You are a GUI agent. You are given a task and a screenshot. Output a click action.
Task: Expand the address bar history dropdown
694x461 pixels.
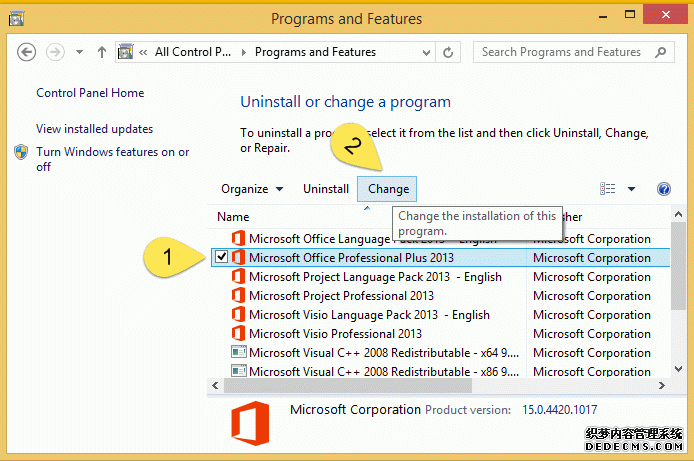point(426,53)
